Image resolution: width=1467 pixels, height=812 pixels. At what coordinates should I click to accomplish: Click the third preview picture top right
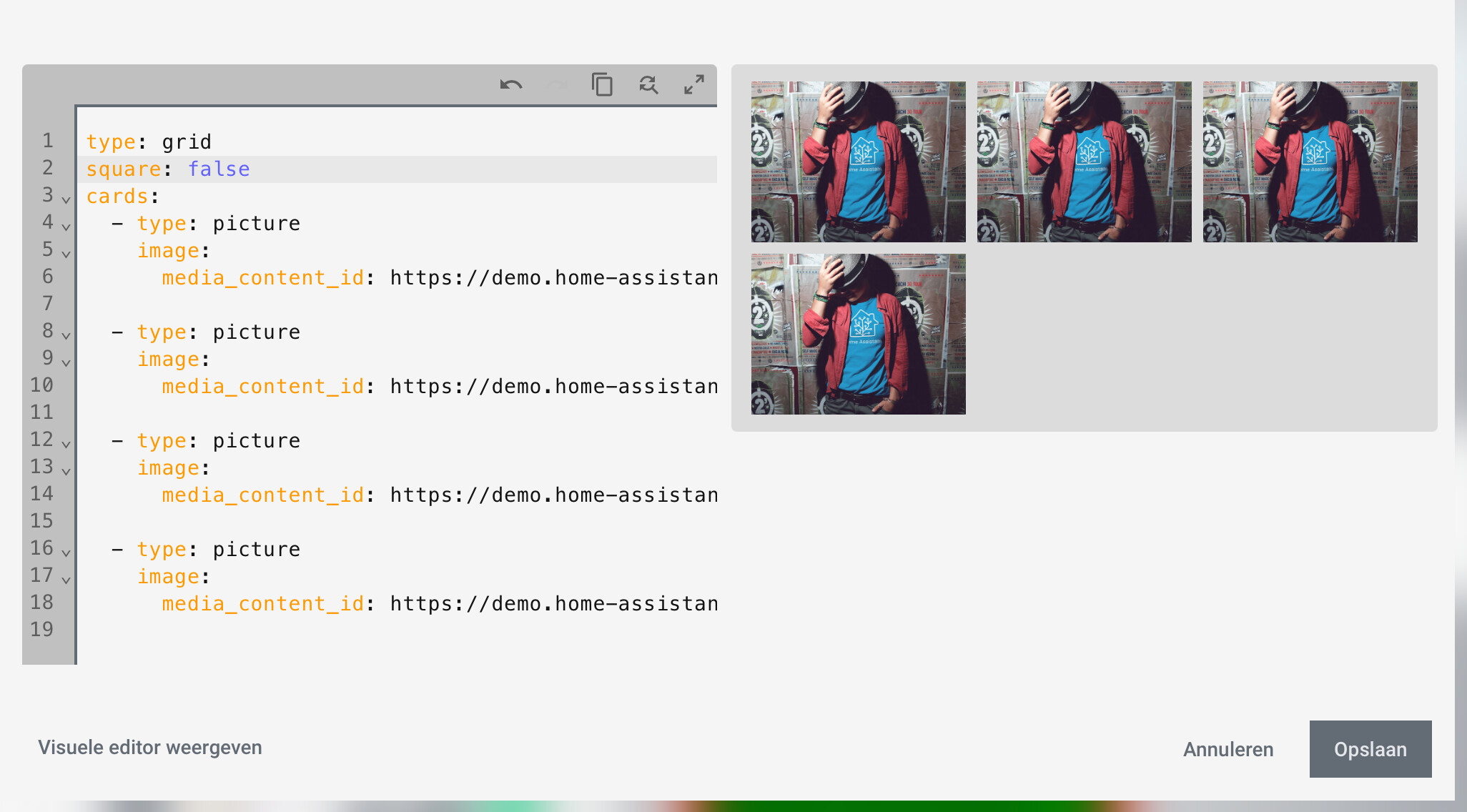[1310, 162]
